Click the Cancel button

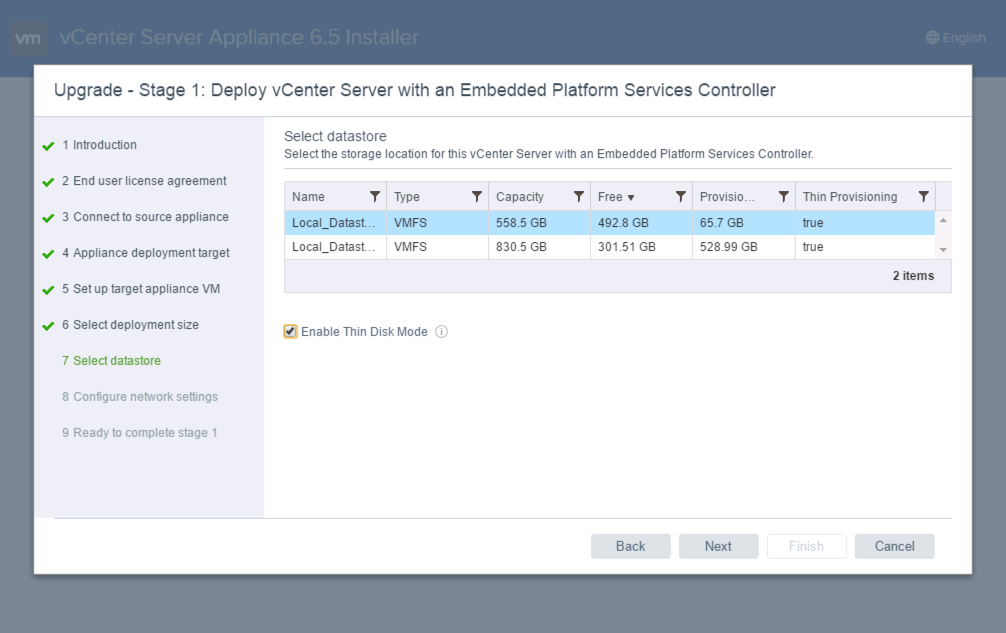(x=894, y=546)
